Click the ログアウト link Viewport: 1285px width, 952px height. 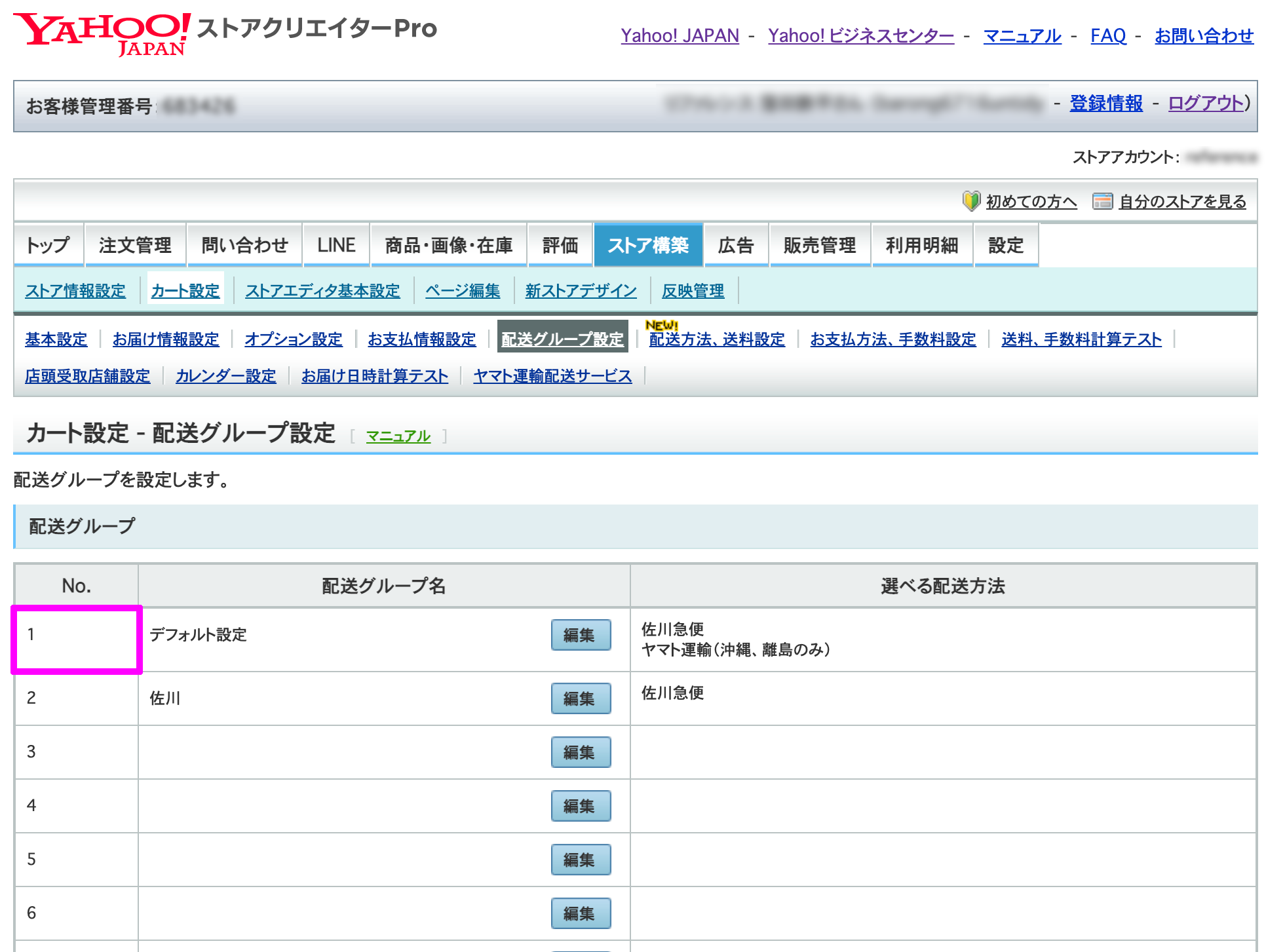click(x=1206, y=103)
